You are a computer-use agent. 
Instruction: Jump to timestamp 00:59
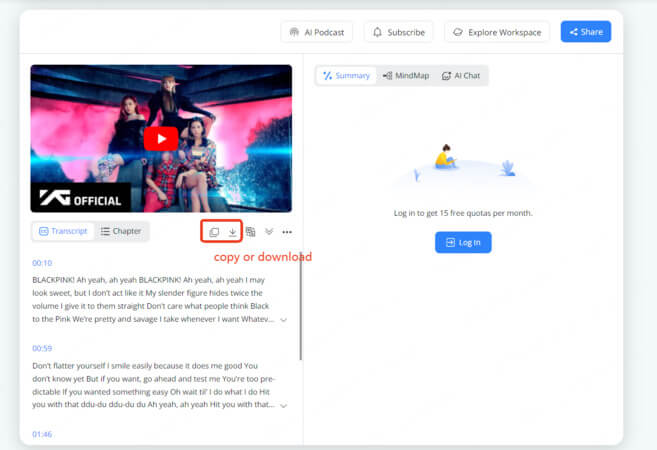[42, 348]
